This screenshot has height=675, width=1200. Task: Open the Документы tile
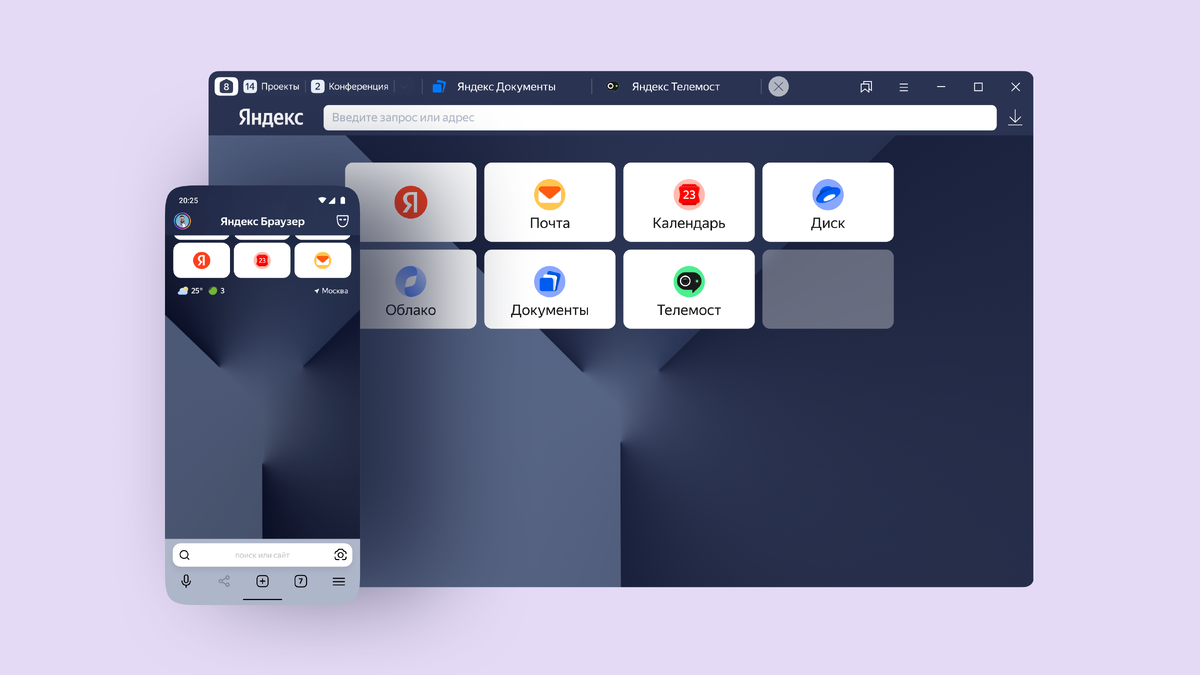pos(549,289)
